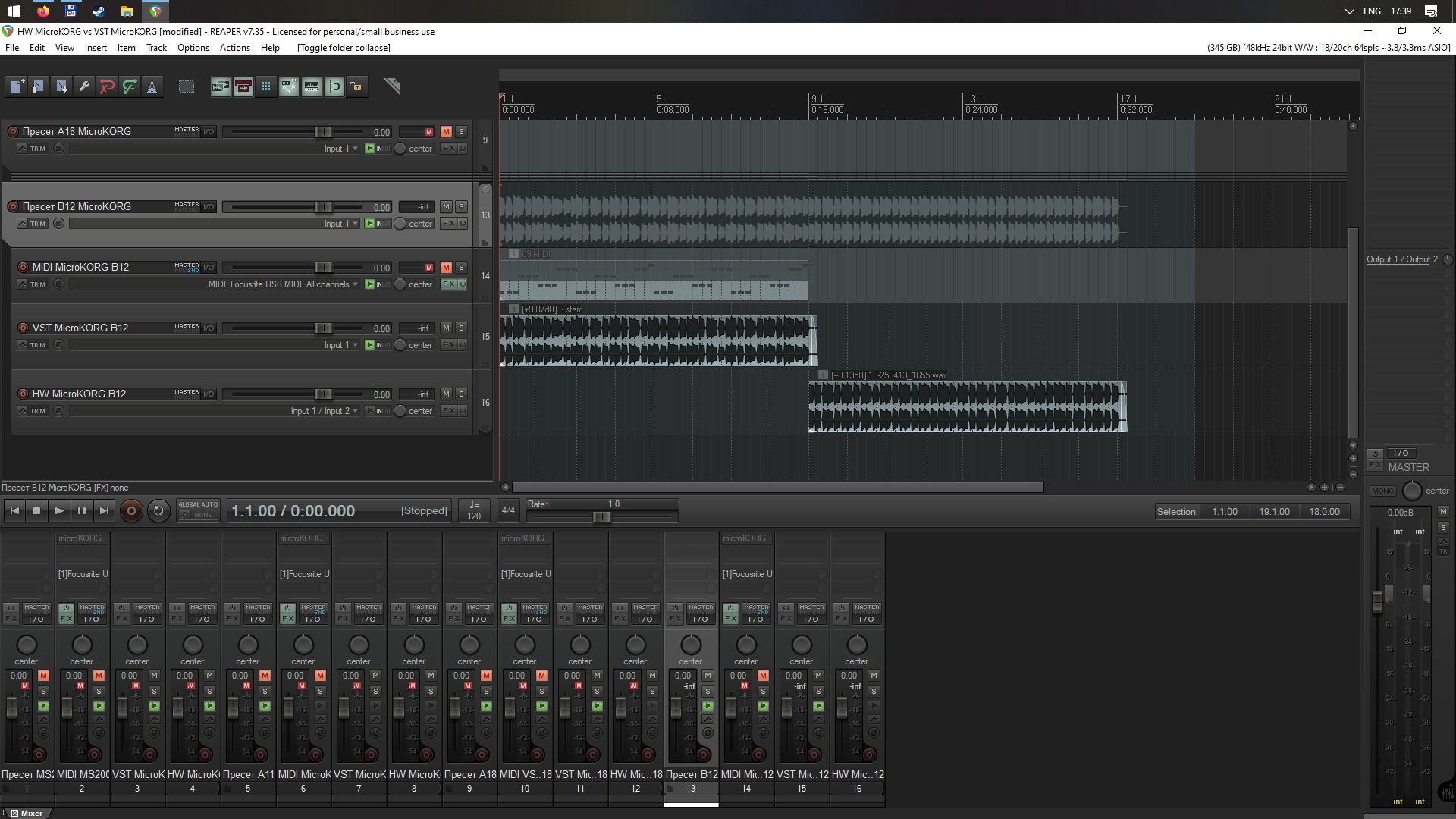This screenshot has height=819, width=1456.
Task: Click the New Project toolbar icon
Action: coord(16,86)
